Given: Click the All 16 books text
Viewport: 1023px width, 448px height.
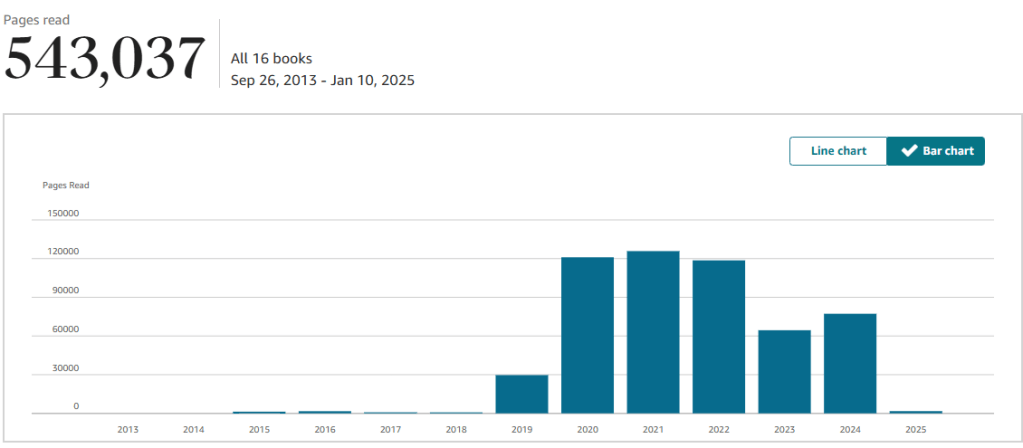Looking at the screenshot, I should click(271, 58).
